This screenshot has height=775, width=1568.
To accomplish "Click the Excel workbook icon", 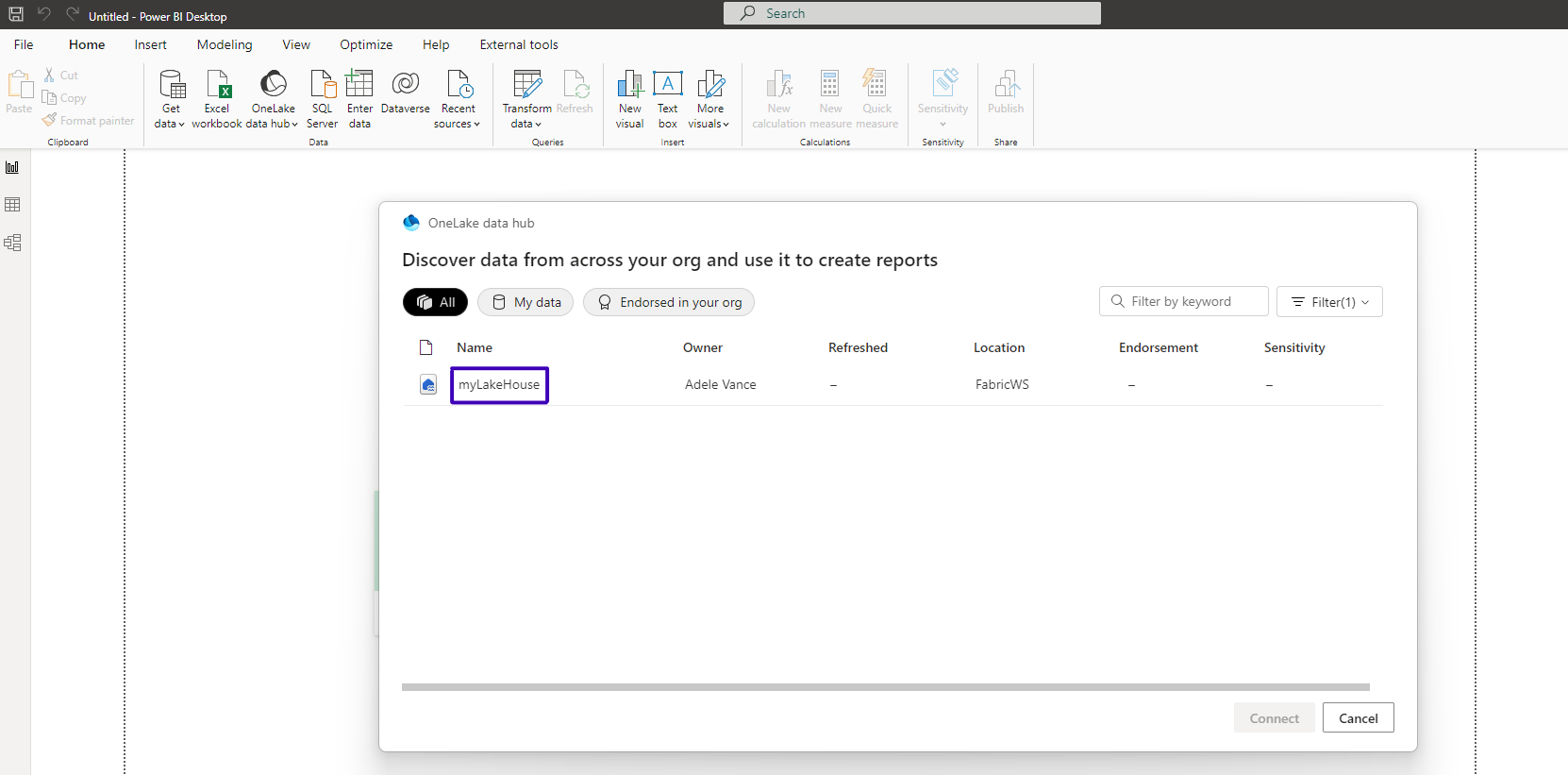I will (x=217, y=85).
